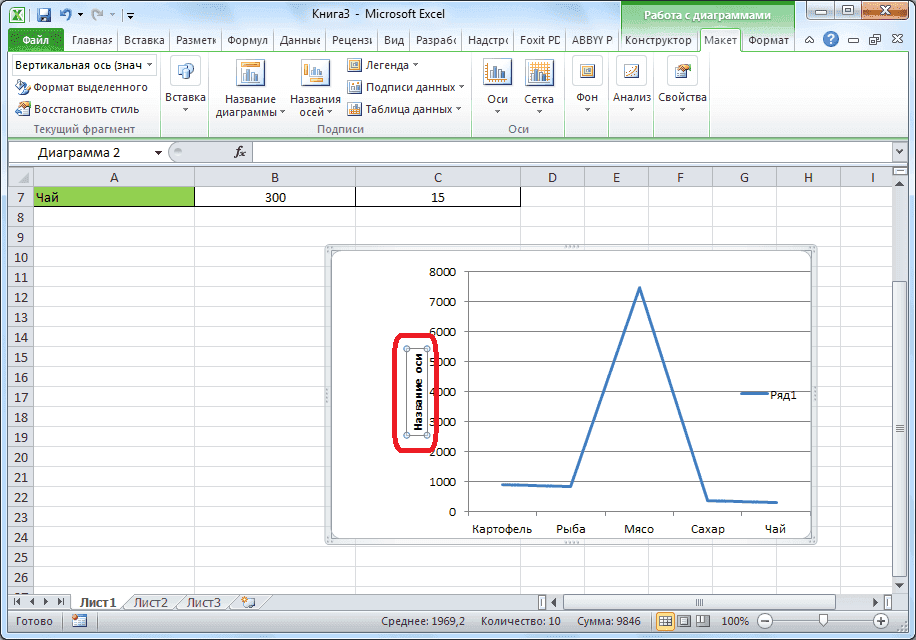The image size is (916, 640).
Task: Open Excel Help via the question mark icon
Action: pyautogui.click(x=830, y=39)
